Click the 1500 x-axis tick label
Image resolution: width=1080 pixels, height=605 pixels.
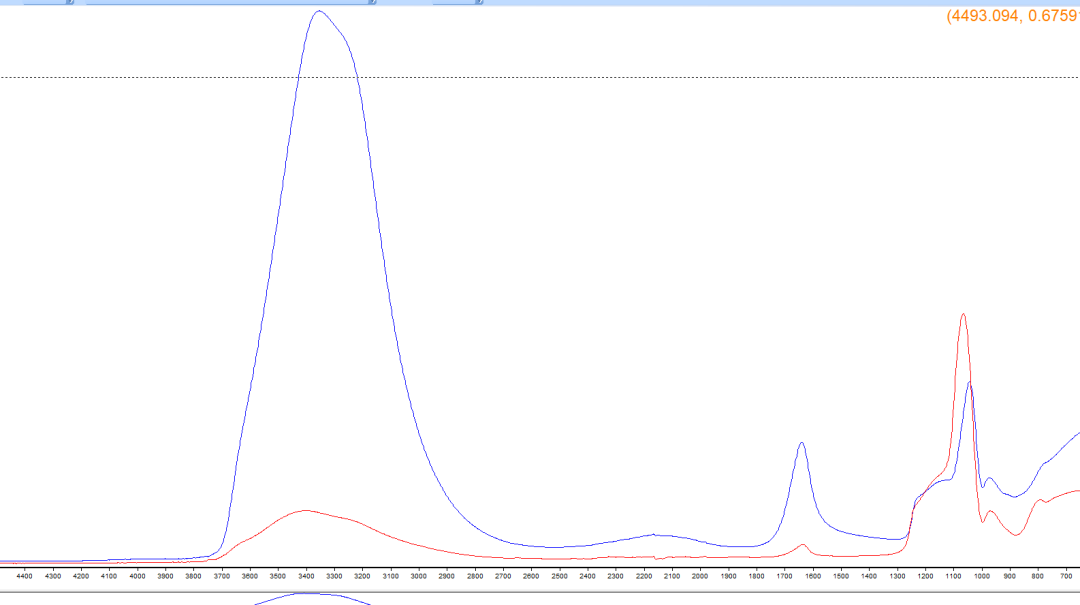841,575
